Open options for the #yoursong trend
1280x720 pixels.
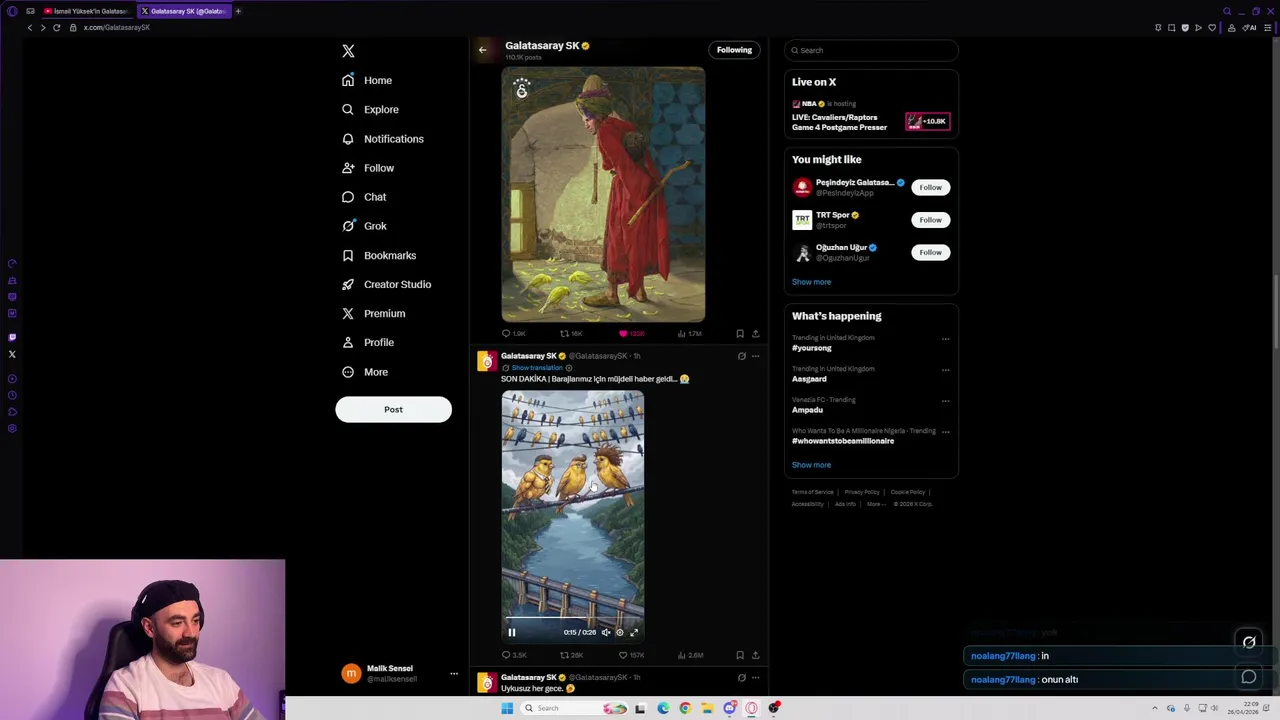point(945,339)
